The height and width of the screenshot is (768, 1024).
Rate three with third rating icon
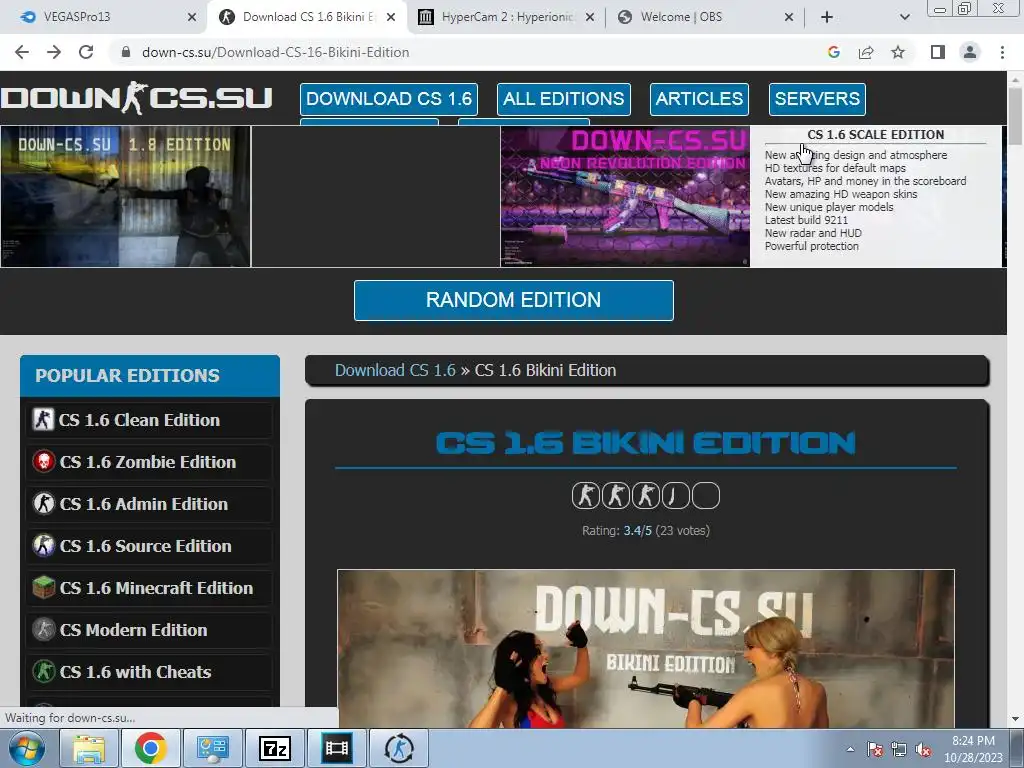646,496
